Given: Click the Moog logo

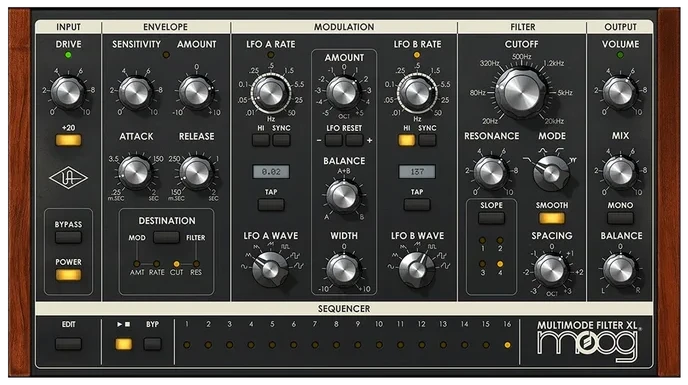Looking at the screenshot, I should (588, 345).
